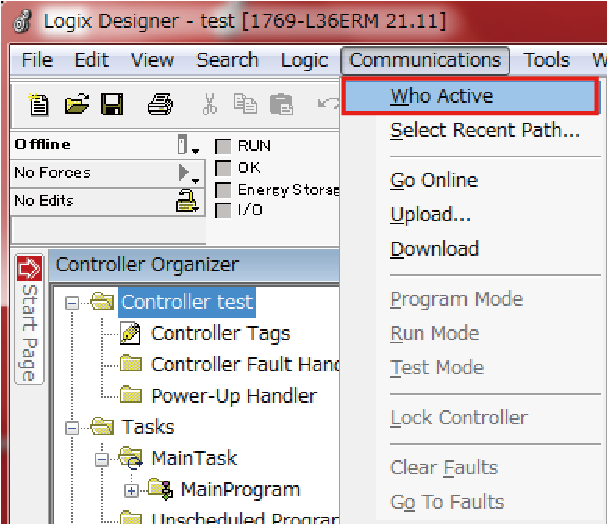Choose Go Online menu entry
The image size is (608, 525).
(x=434, y=180)
